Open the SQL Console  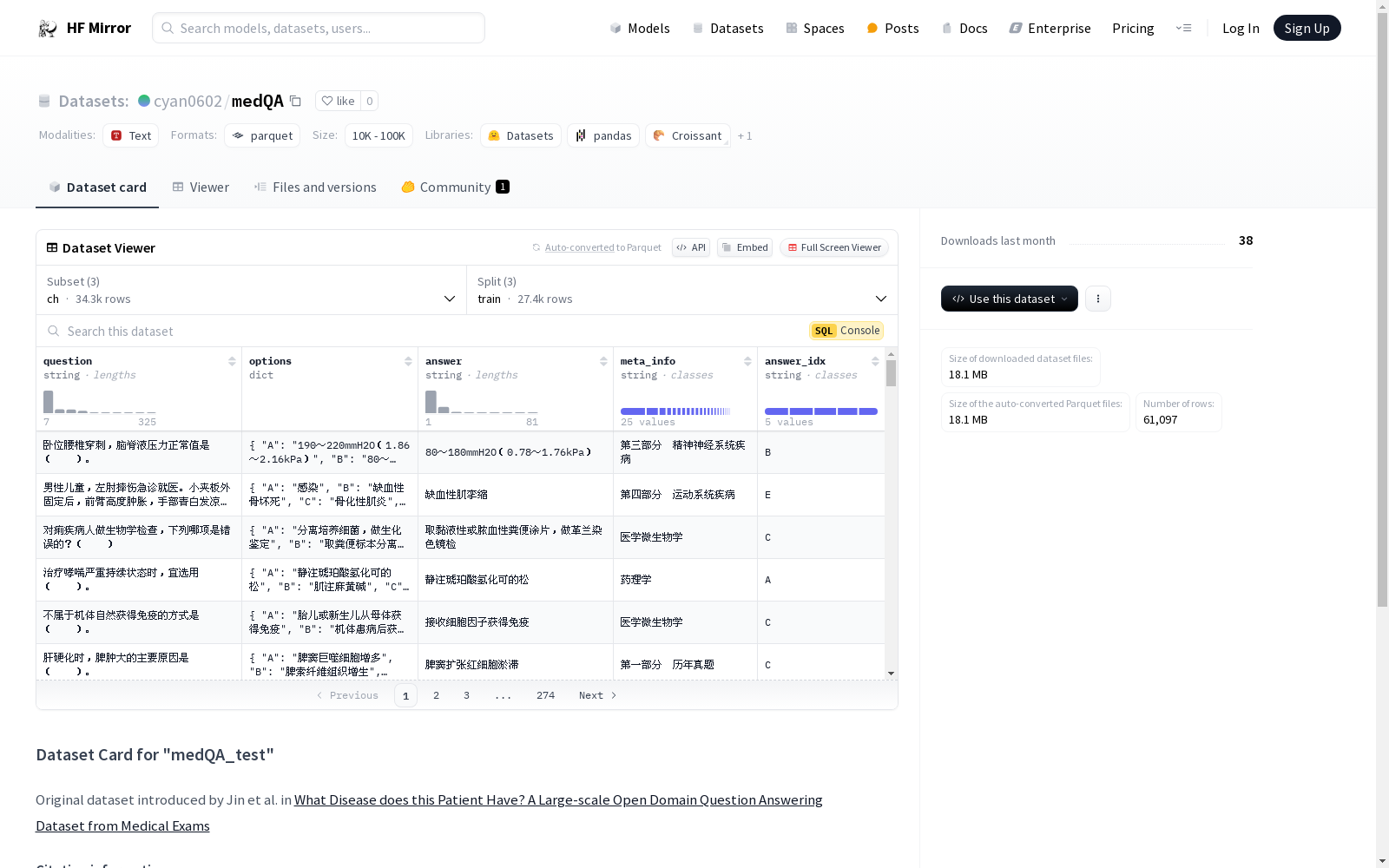coord(846,331)
